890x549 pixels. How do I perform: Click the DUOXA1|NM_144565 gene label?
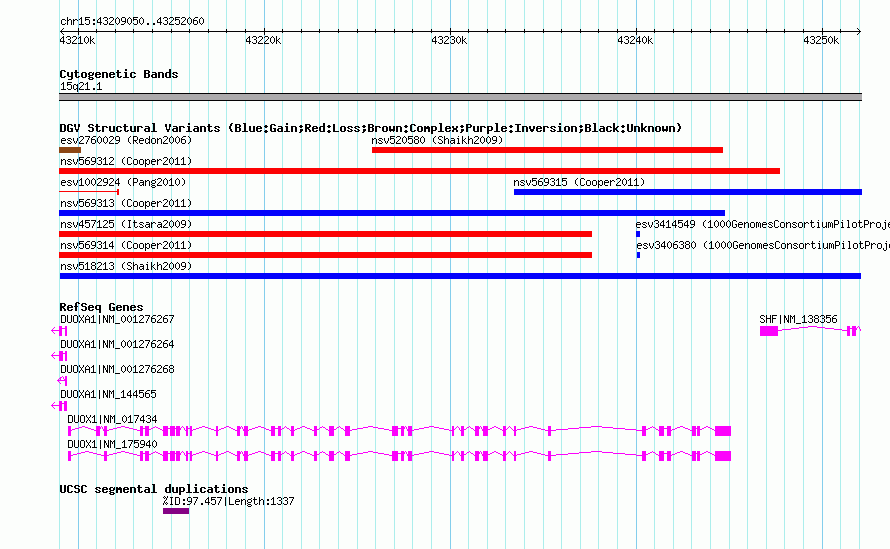(x=108, y=394)
